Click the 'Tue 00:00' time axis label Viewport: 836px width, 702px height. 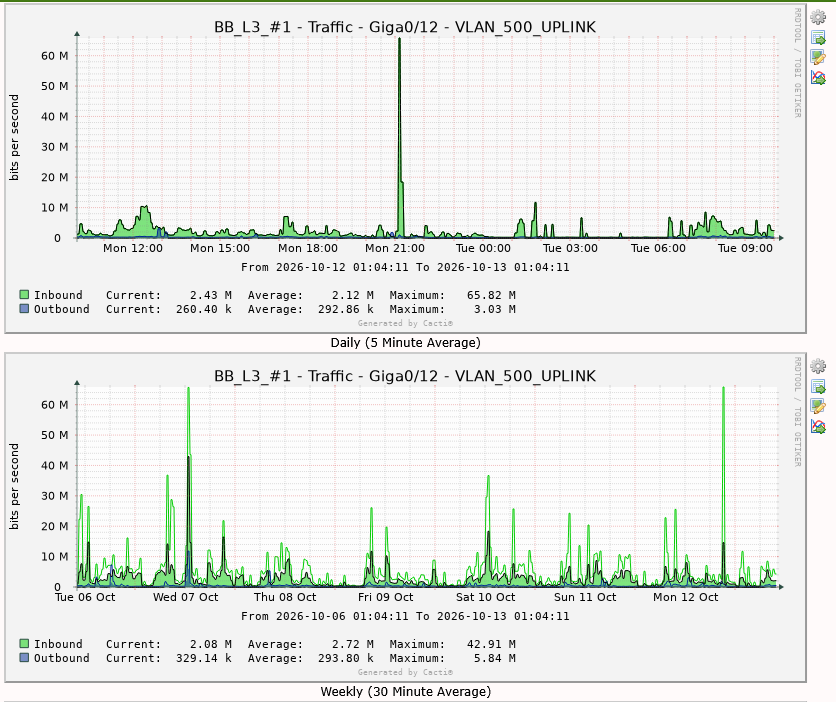point(483,248)
